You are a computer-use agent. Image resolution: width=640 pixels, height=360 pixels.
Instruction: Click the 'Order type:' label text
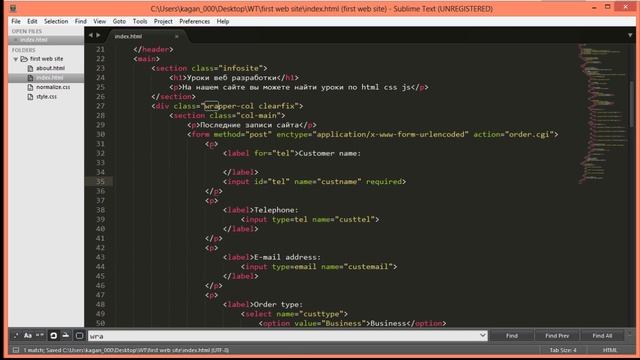pyautogui.click(x=278, y=304)
